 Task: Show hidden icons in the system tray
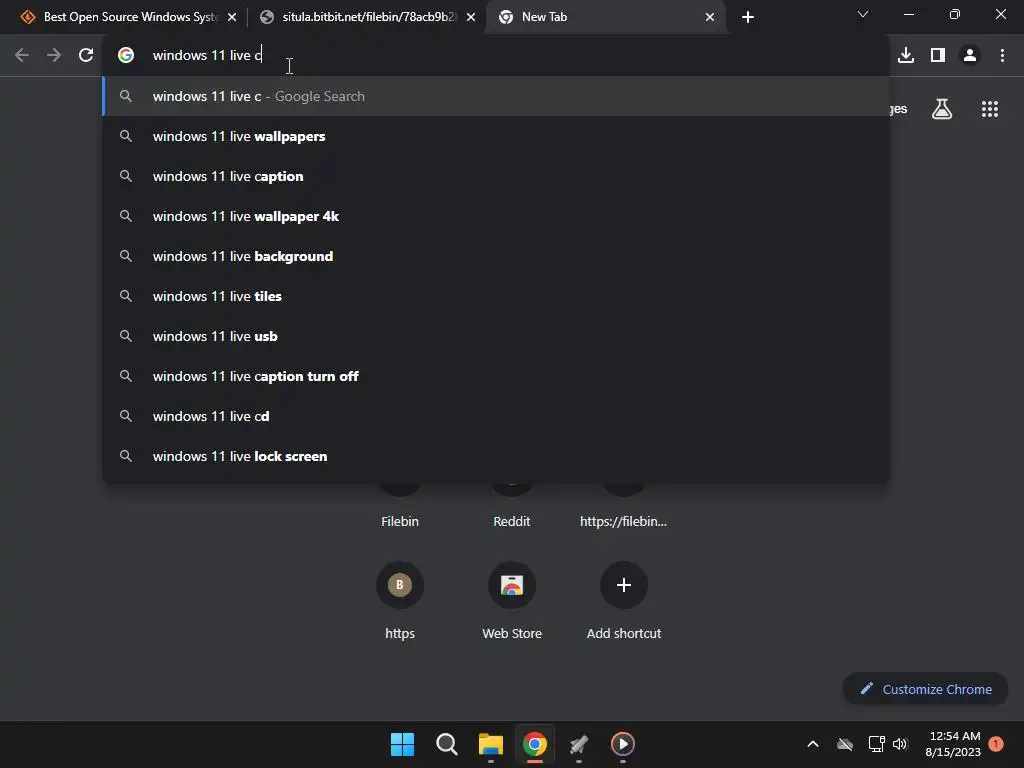[x=813, y=744]
